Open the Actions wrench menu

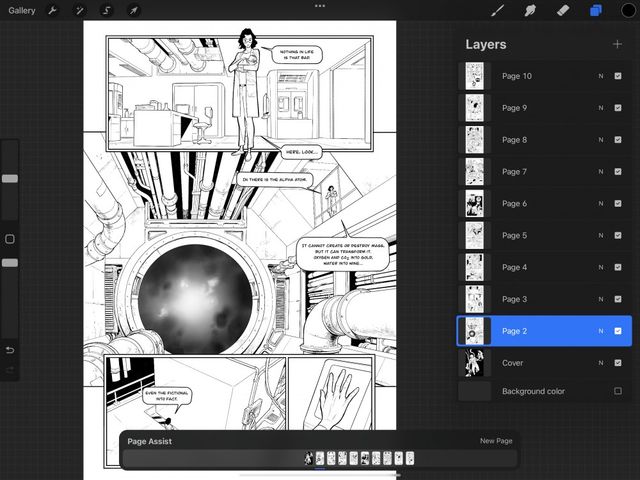[53, 10]
